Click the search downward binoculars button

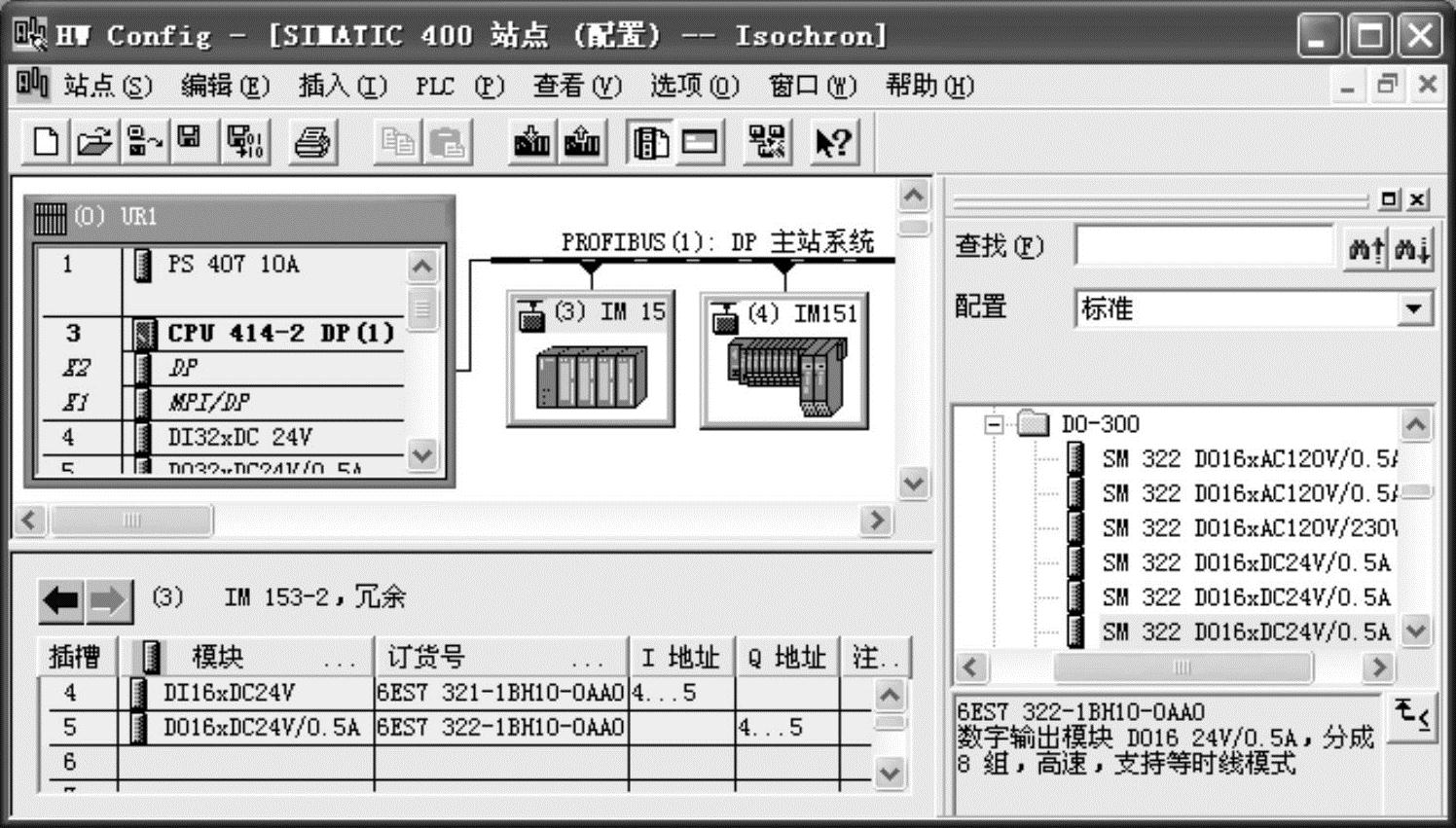[x=1411, y=248]
